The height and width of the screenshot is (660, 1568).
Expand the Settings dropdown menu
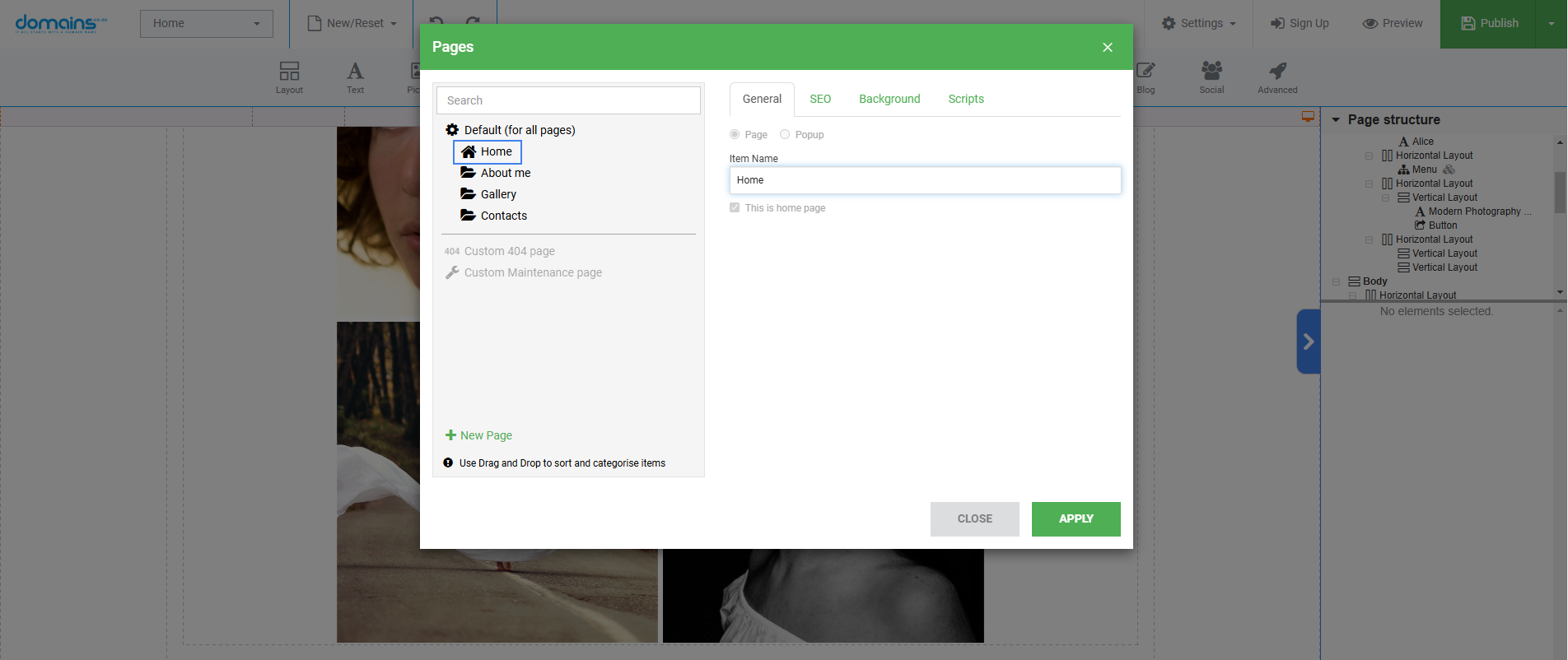(1198, 23)
